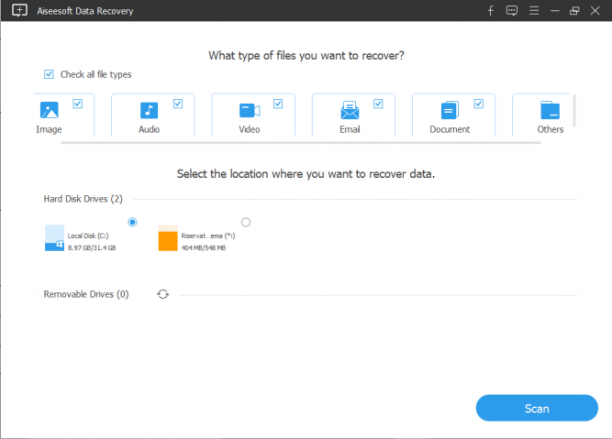The width and height of the screenshot is (612, 439).
Task: Click the Local Disk (C:) label
Action: pyautogui.click(x=88, y=236)
